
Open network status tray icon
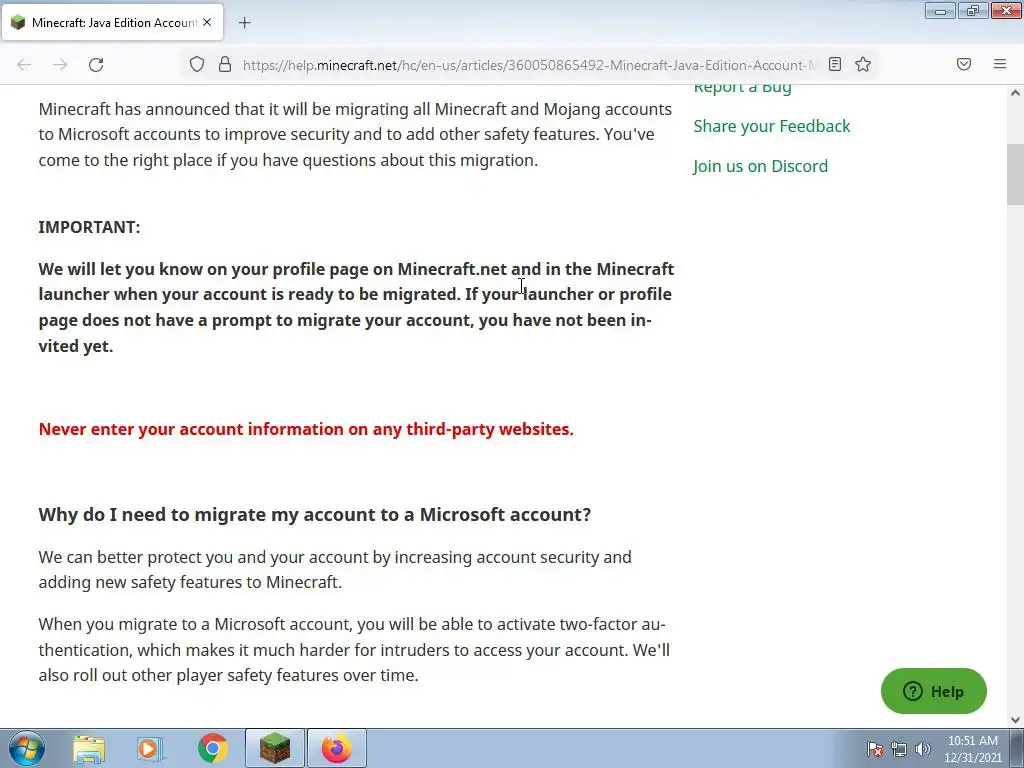pos(899,749)
